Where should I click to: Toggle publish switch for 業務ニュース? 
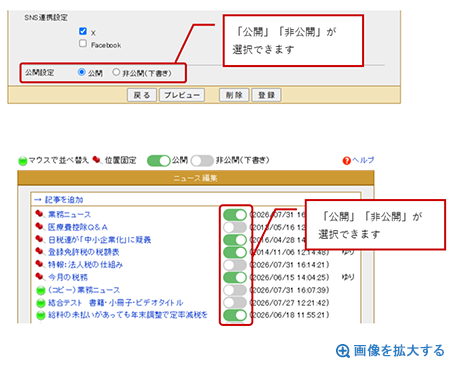pos(235,215)
